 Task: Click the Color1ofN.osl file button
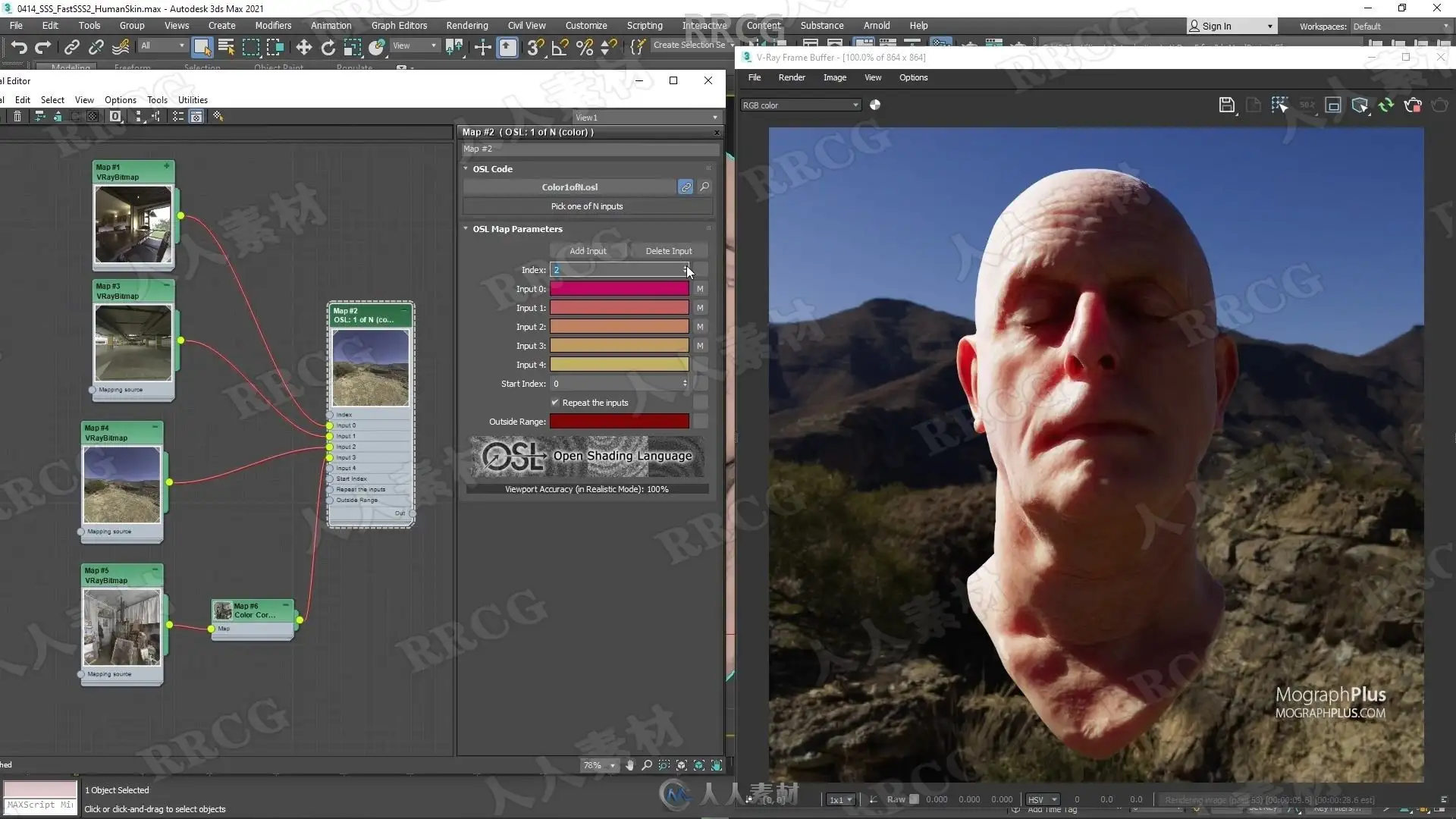(x=570, y=187)
